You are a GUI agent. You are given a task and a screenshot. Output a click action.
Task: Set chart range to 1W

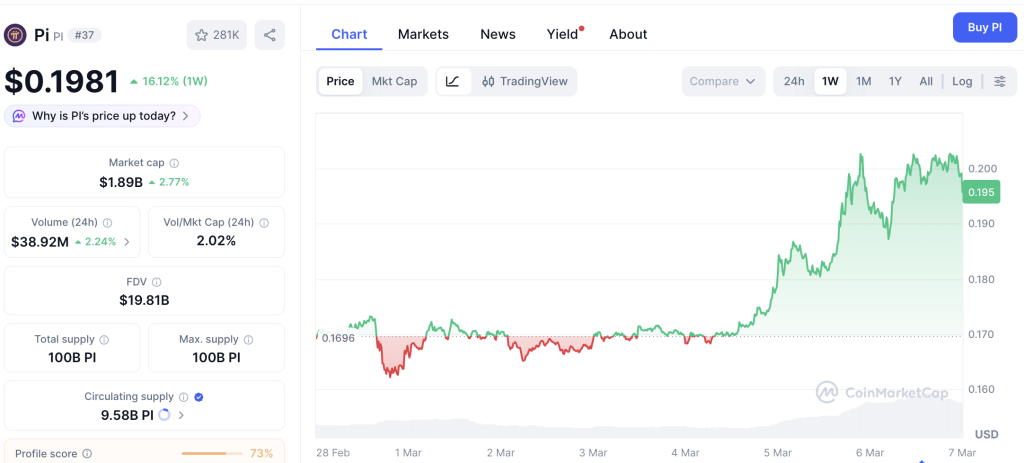[830, 82]
